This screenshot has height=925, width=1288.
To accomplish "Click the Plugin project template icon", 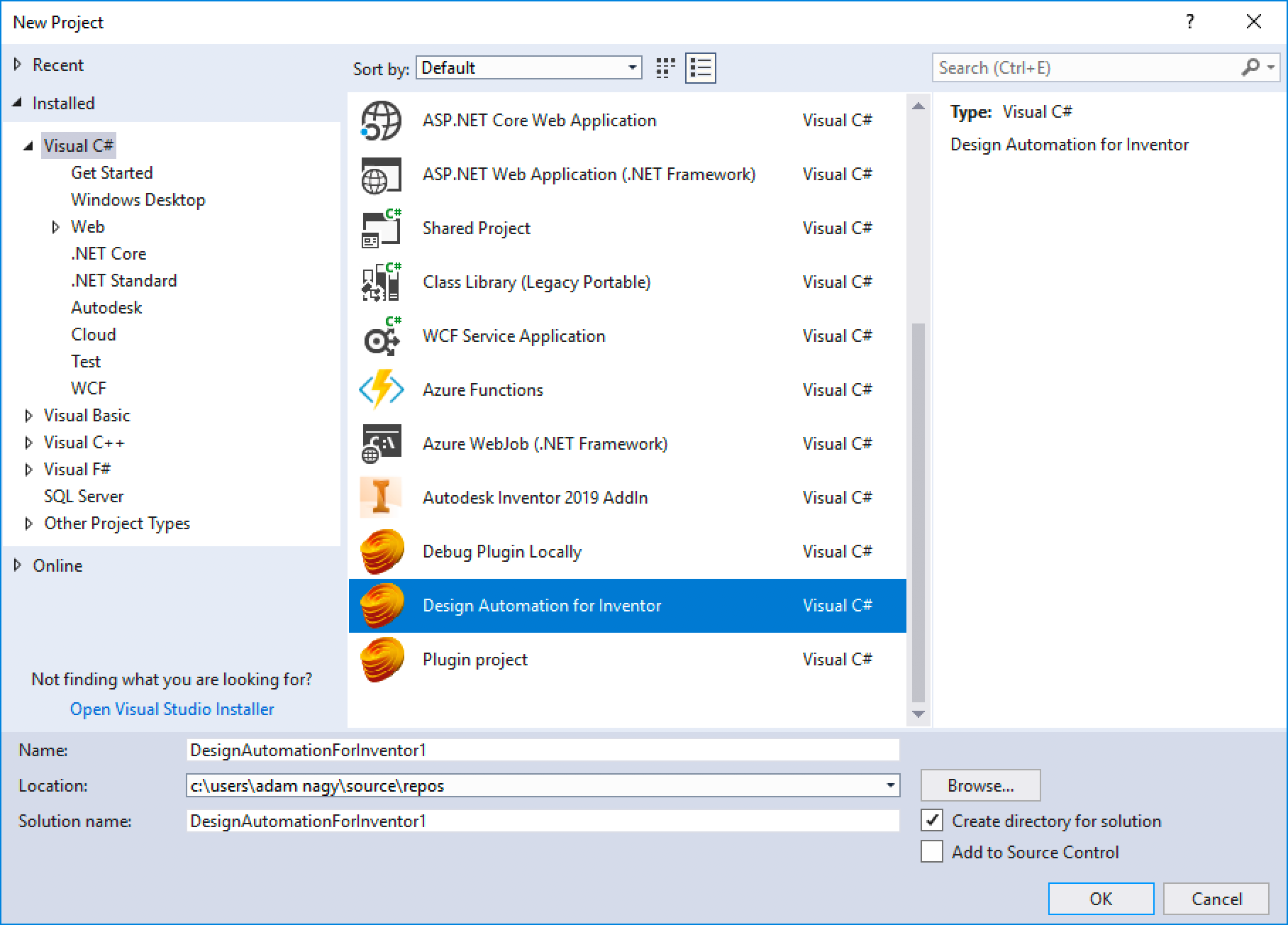I will [382, 660].
